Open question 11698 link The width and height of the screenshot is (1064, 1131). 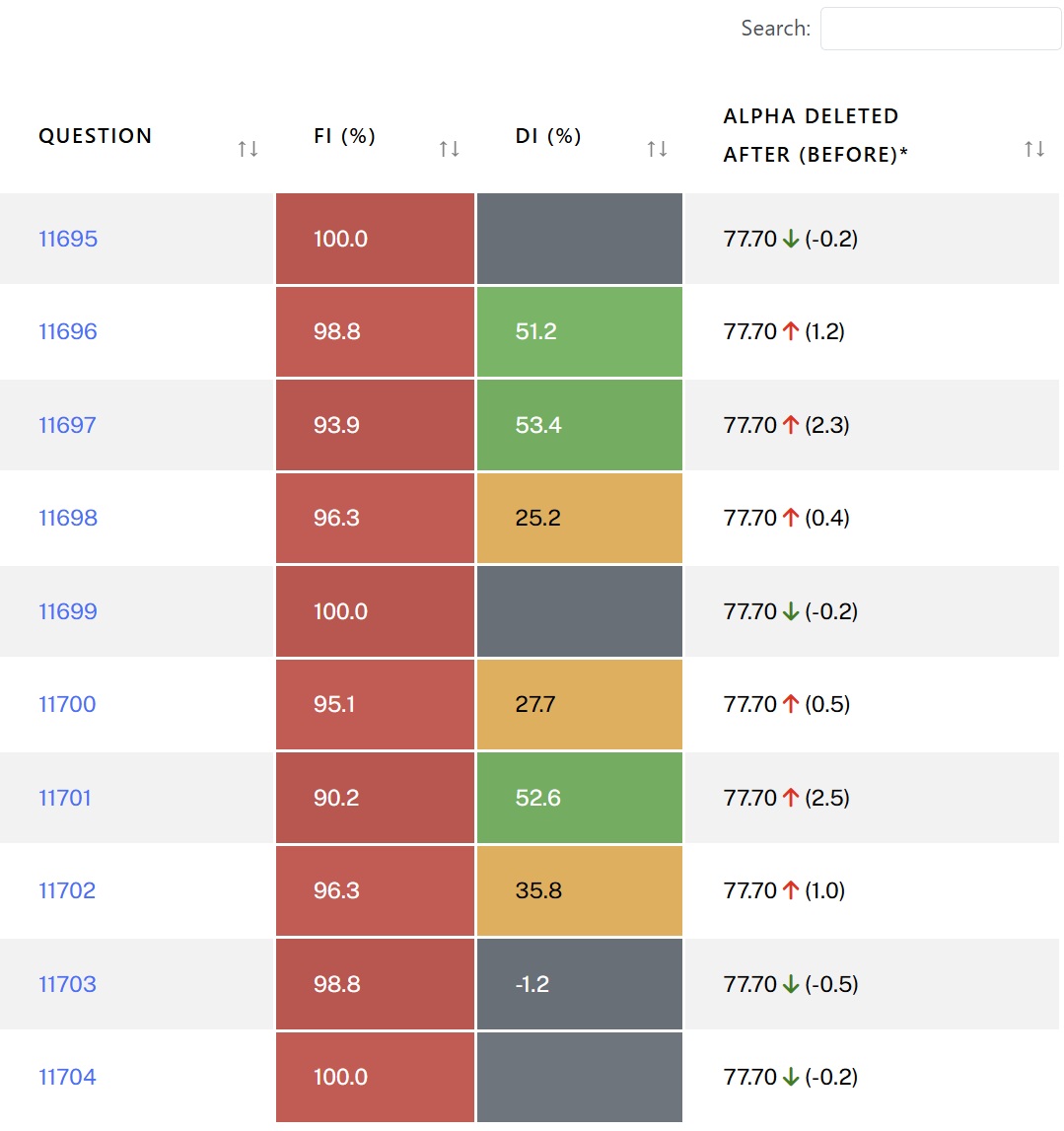tap(68, 518)
